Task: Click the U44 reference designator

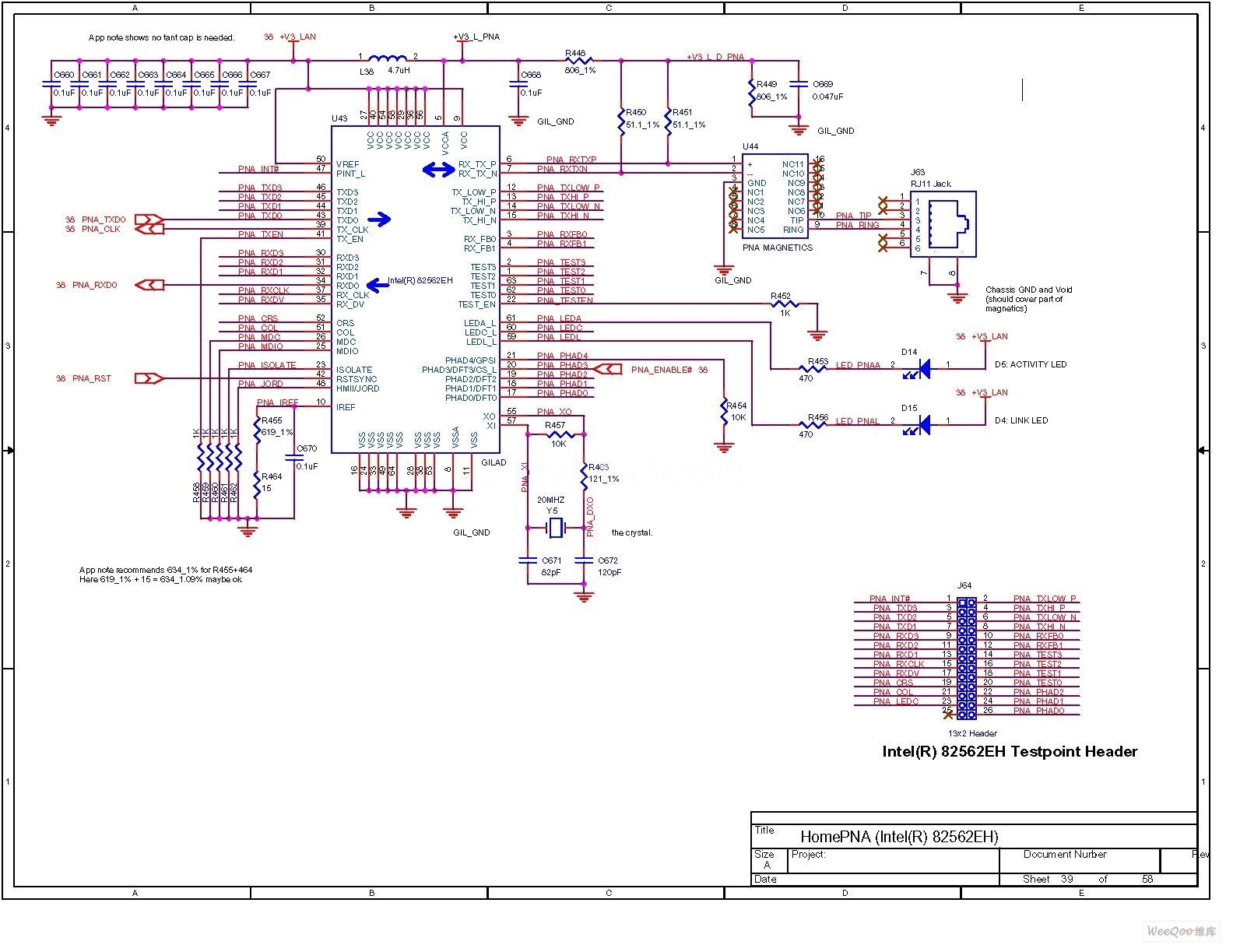Action: click(750, 146)
